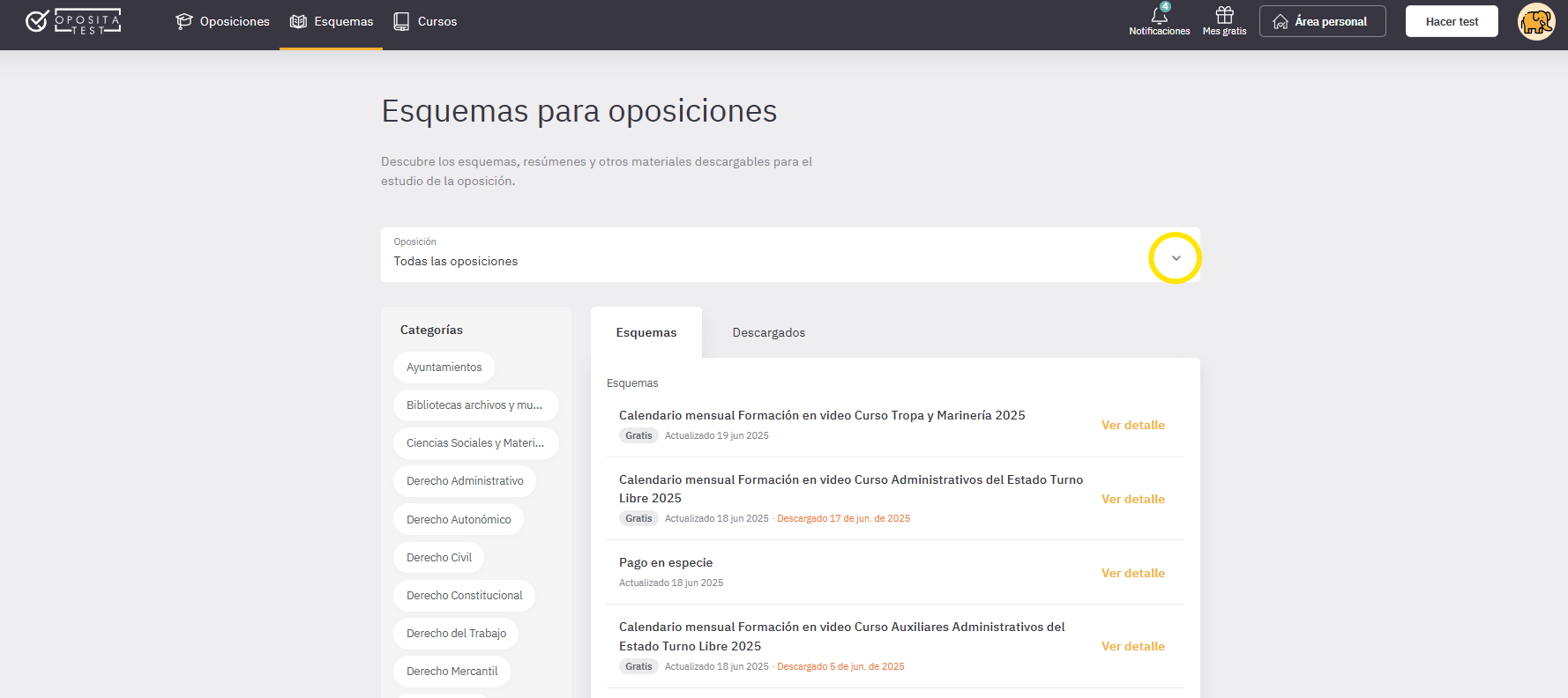Click Esquemas para oposiciones heading
Image resolution: width=1568 pixels, height=698 pixels.
[579, 111]
